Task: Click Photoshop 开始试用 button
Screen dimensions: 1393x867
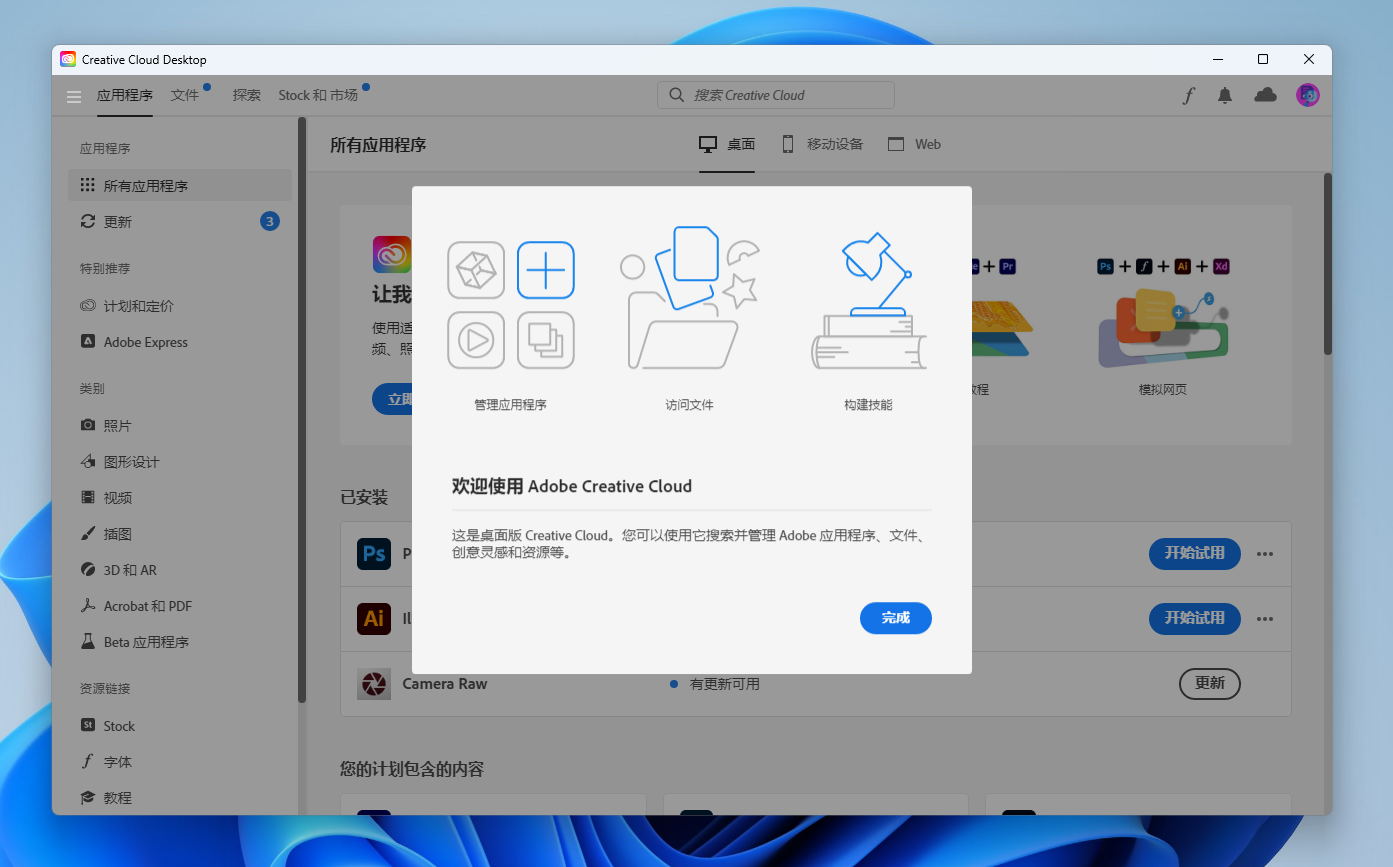Action: click(x=1195, y=553)
